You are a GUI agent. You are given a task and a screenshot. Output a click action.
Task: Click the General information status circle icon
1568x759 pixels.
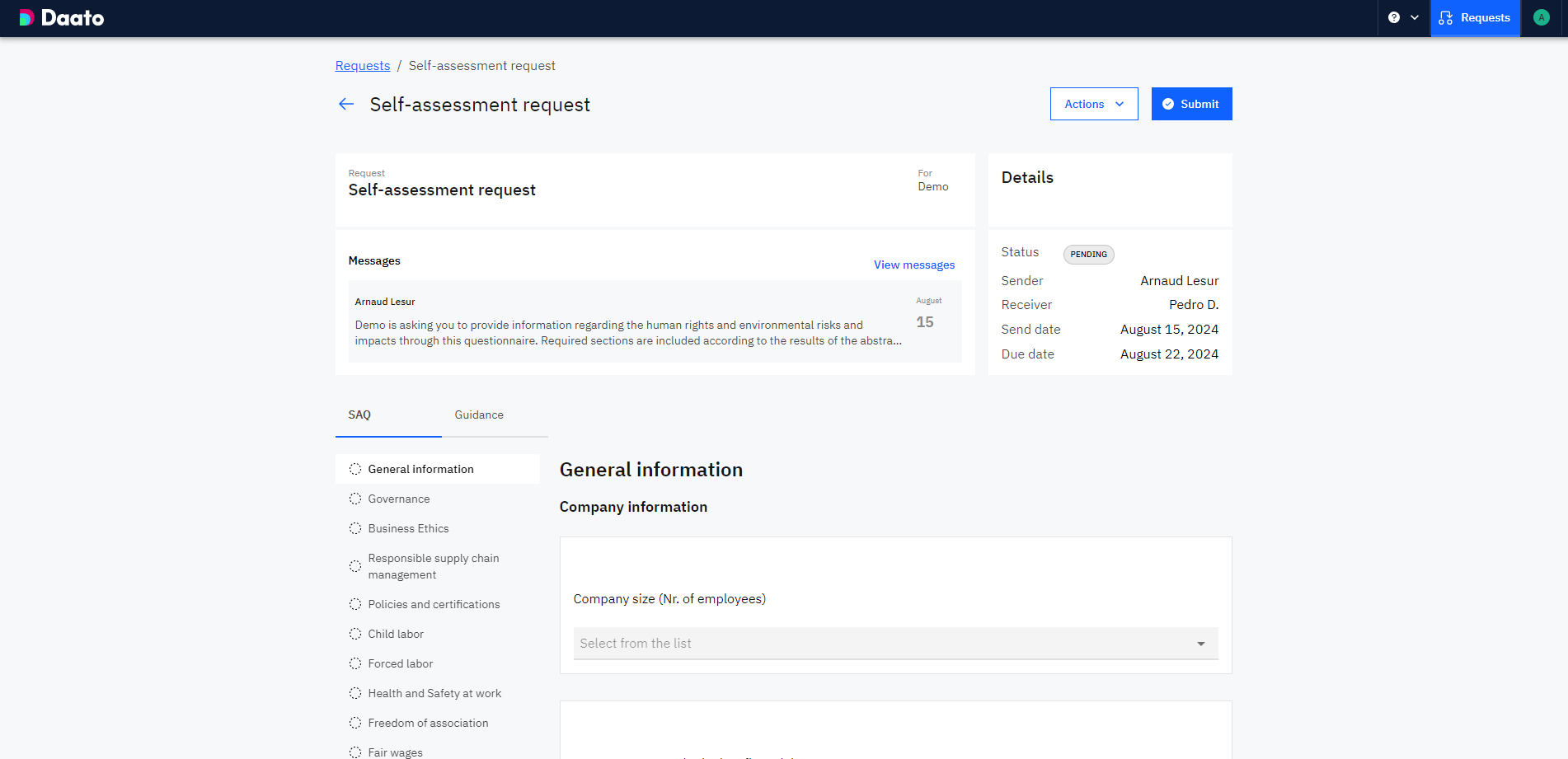(x=355, y=469)
